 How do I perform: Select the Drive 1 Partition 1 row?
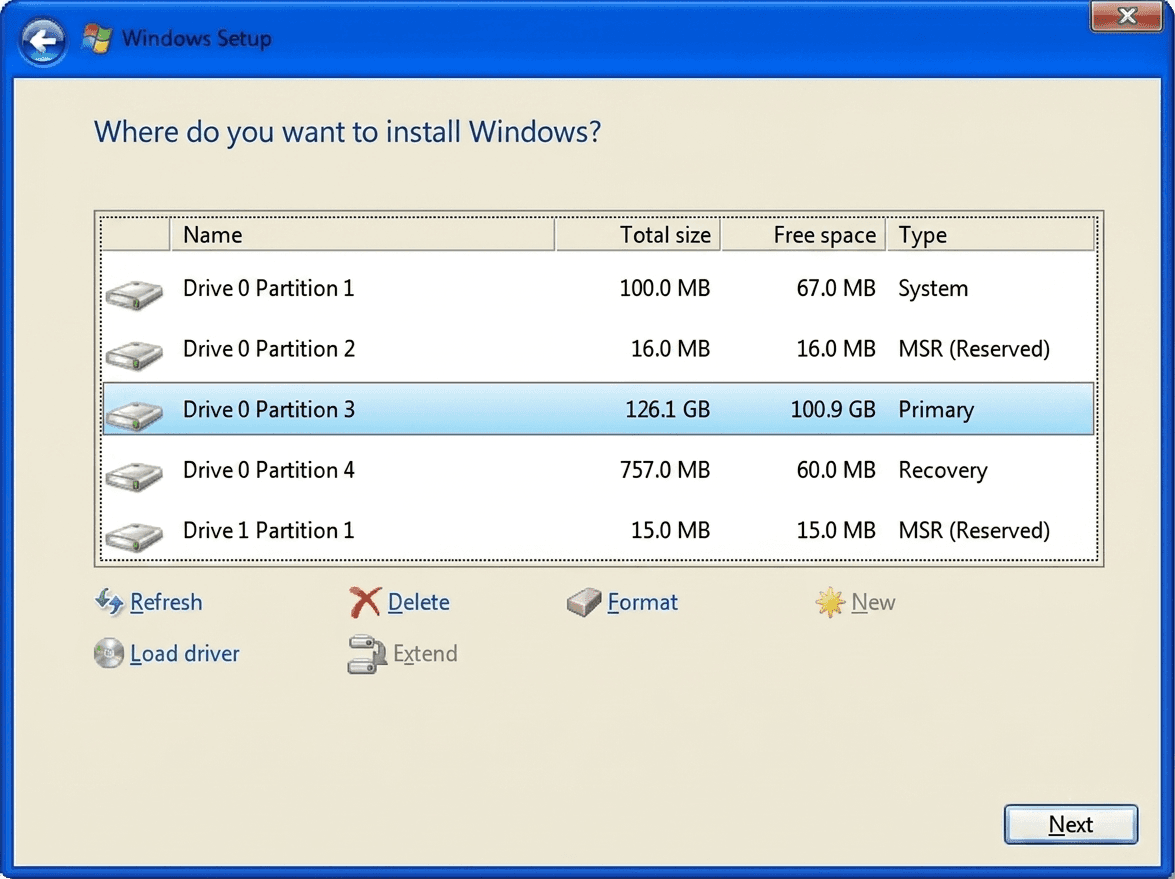click(x=598, y=531)
